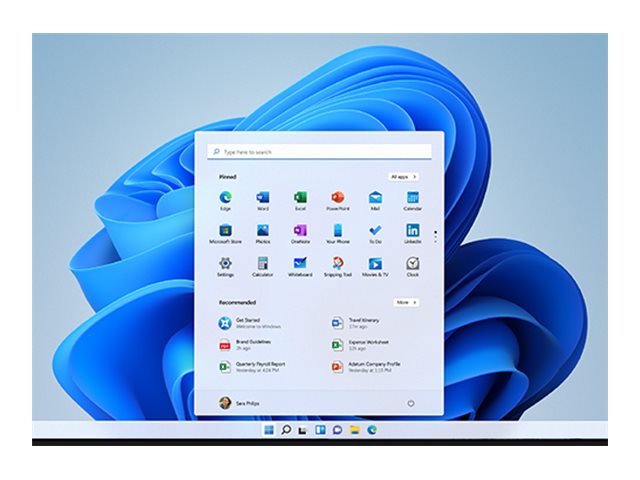
Task: Show All apps list
Action: [x=403, y=177]
